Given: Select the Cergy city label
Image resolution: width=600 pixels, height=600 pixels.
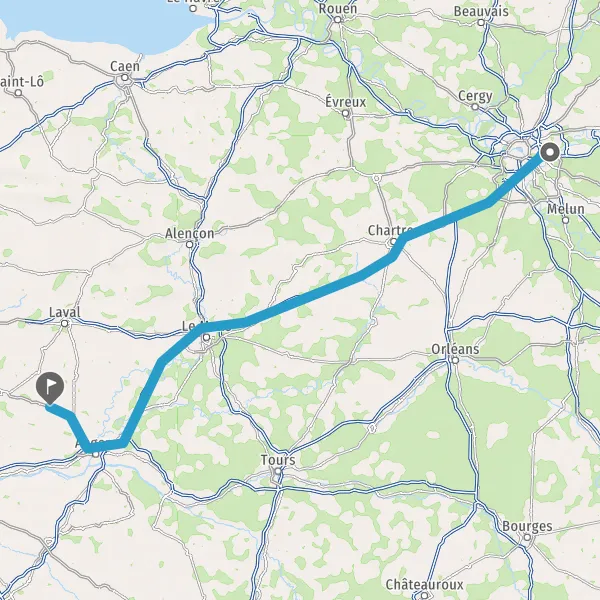Looking at the screenshot, I should click(475, 96).
